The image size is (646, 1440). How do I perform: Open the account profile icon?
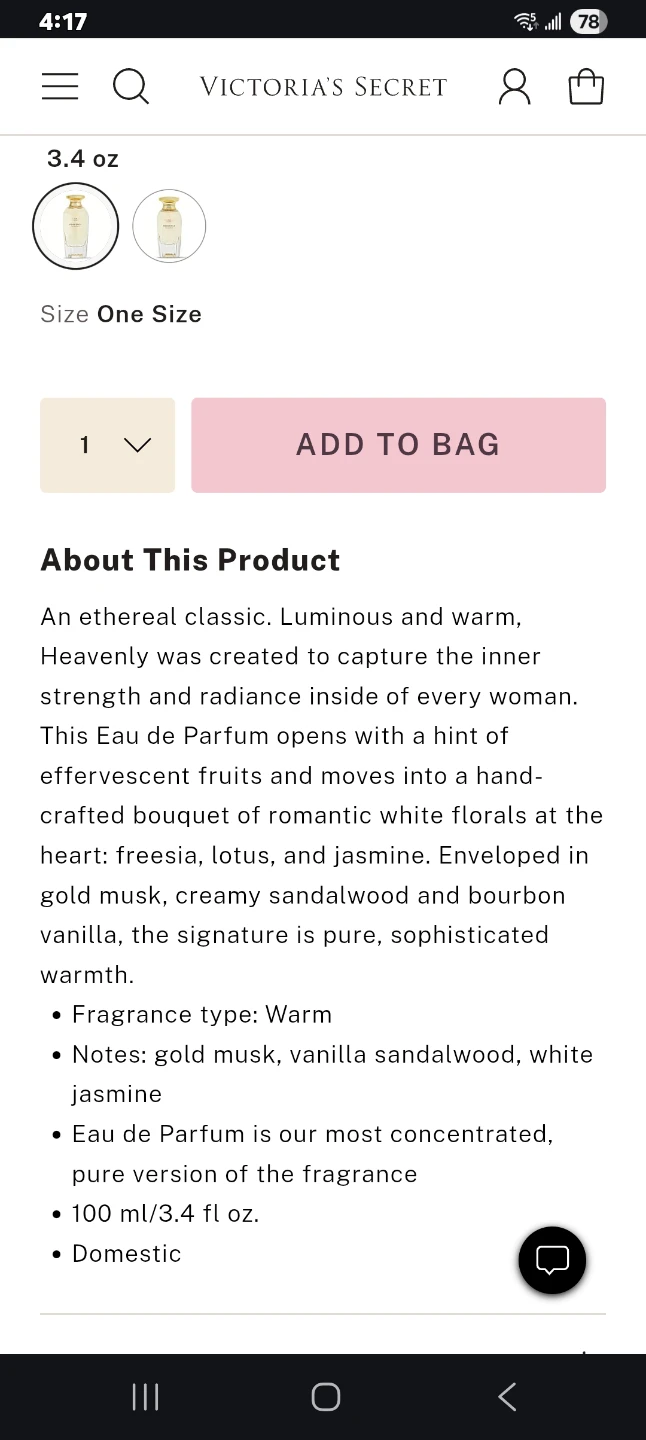[x=515, y=87]
